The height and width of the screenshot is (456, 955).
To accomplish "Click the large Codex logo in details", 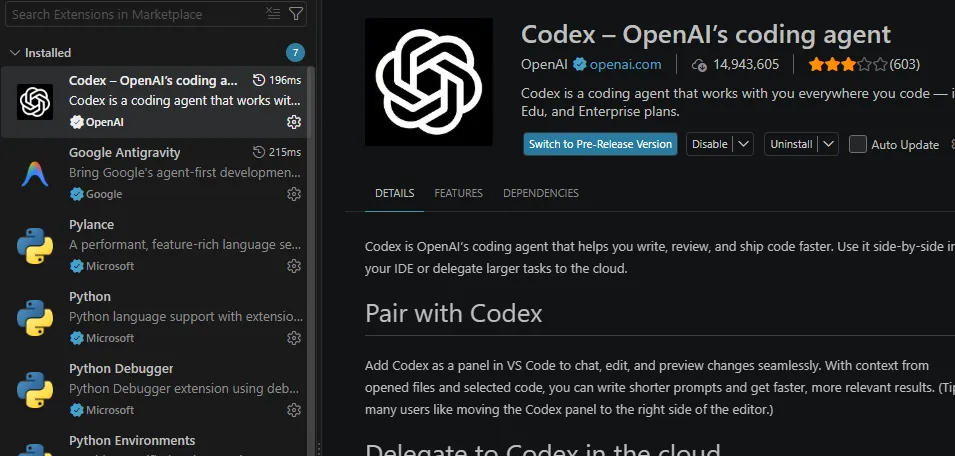I will point(429,82).
